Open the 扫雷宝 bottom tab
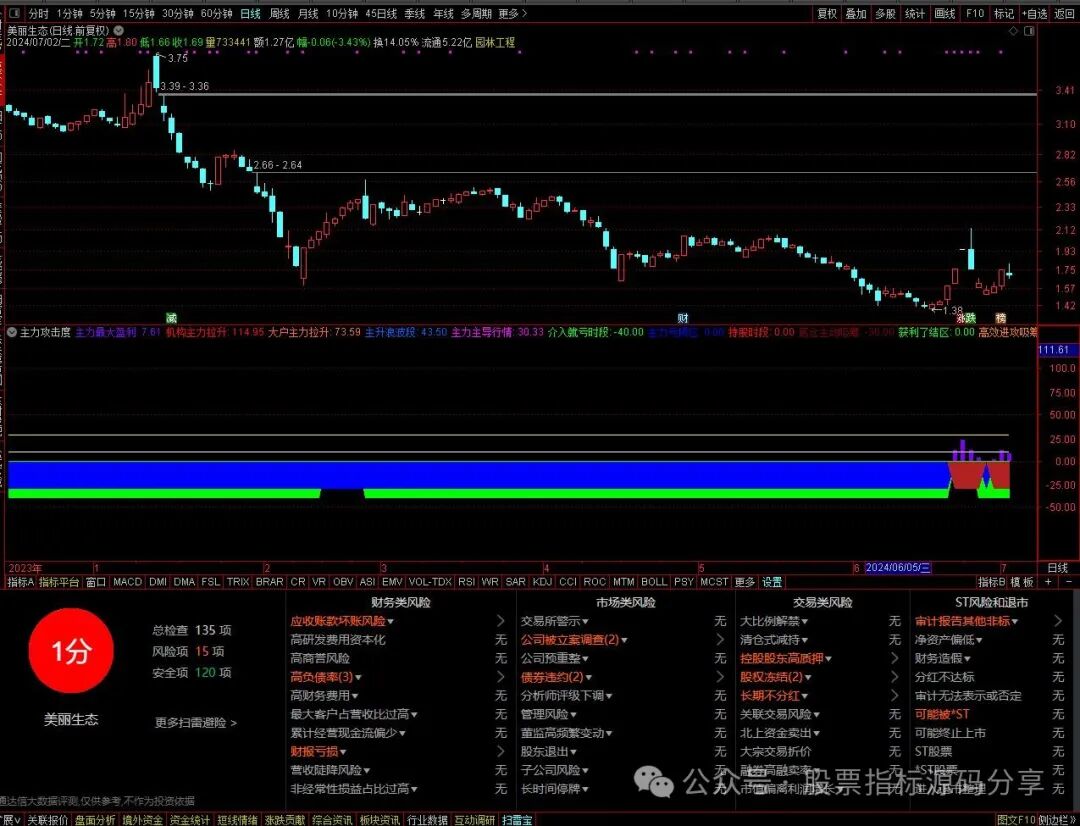Viewport: 1080px width, 826px height. (517, 820)
